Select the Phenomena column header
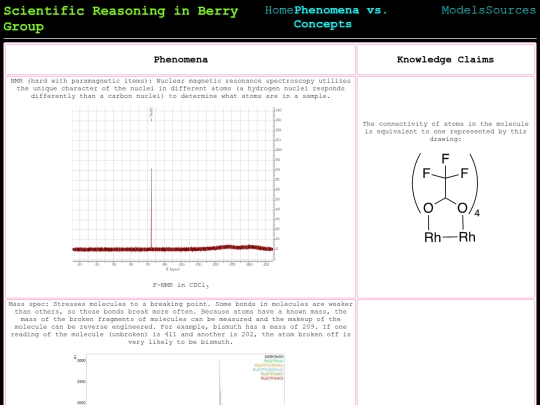The height and width of the screenshot is (405, 540). 180,60
